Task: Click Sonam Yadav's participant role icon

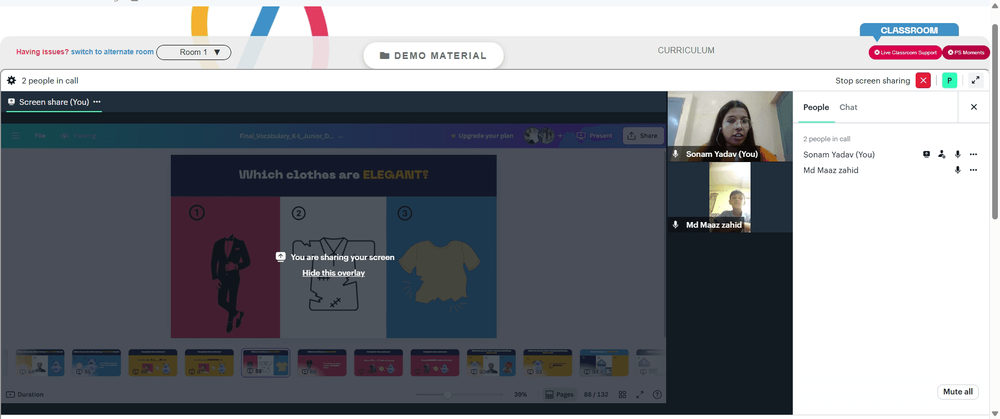Action: (942, 154)
